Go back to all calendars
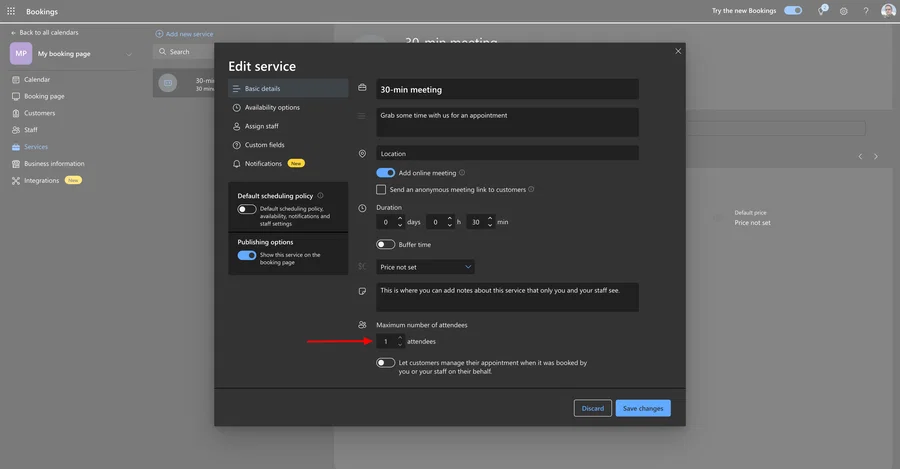This screenshot has height=469, width=900. click(x=44, y=33)
